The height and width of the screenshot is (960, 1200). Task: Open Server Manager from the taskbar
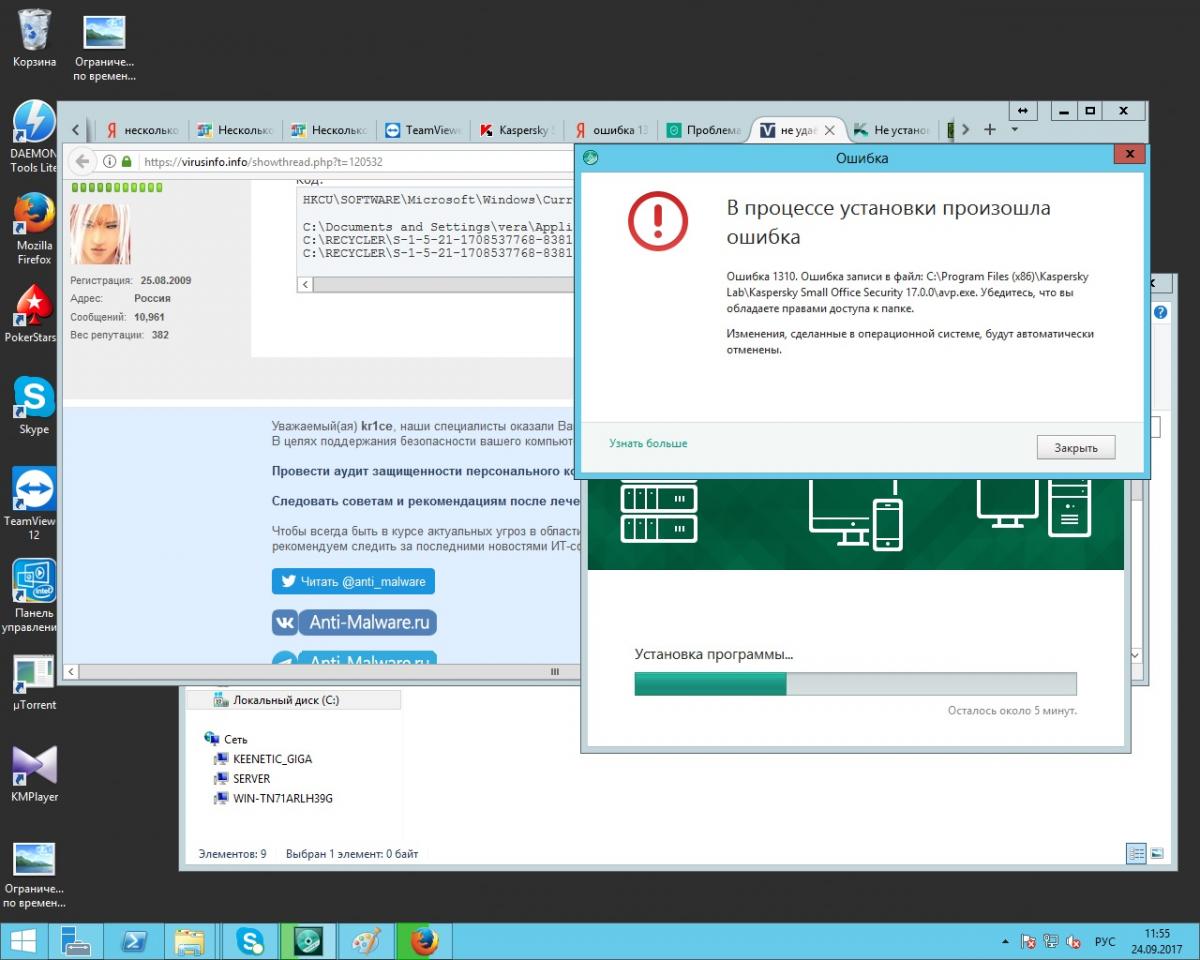point(76,941)
